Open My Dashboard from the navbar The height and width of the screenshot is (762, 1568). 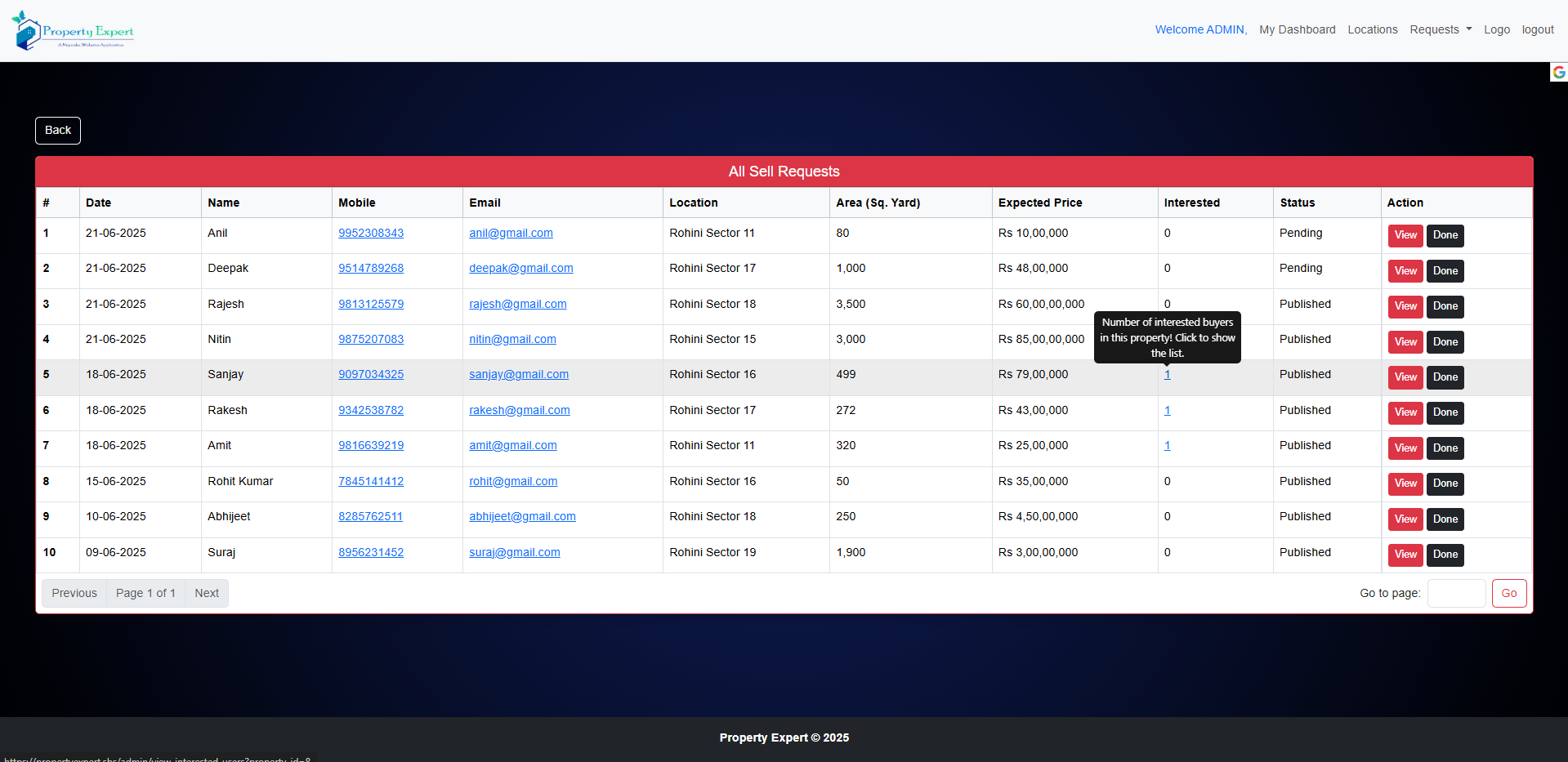[x=1297, y=29]
